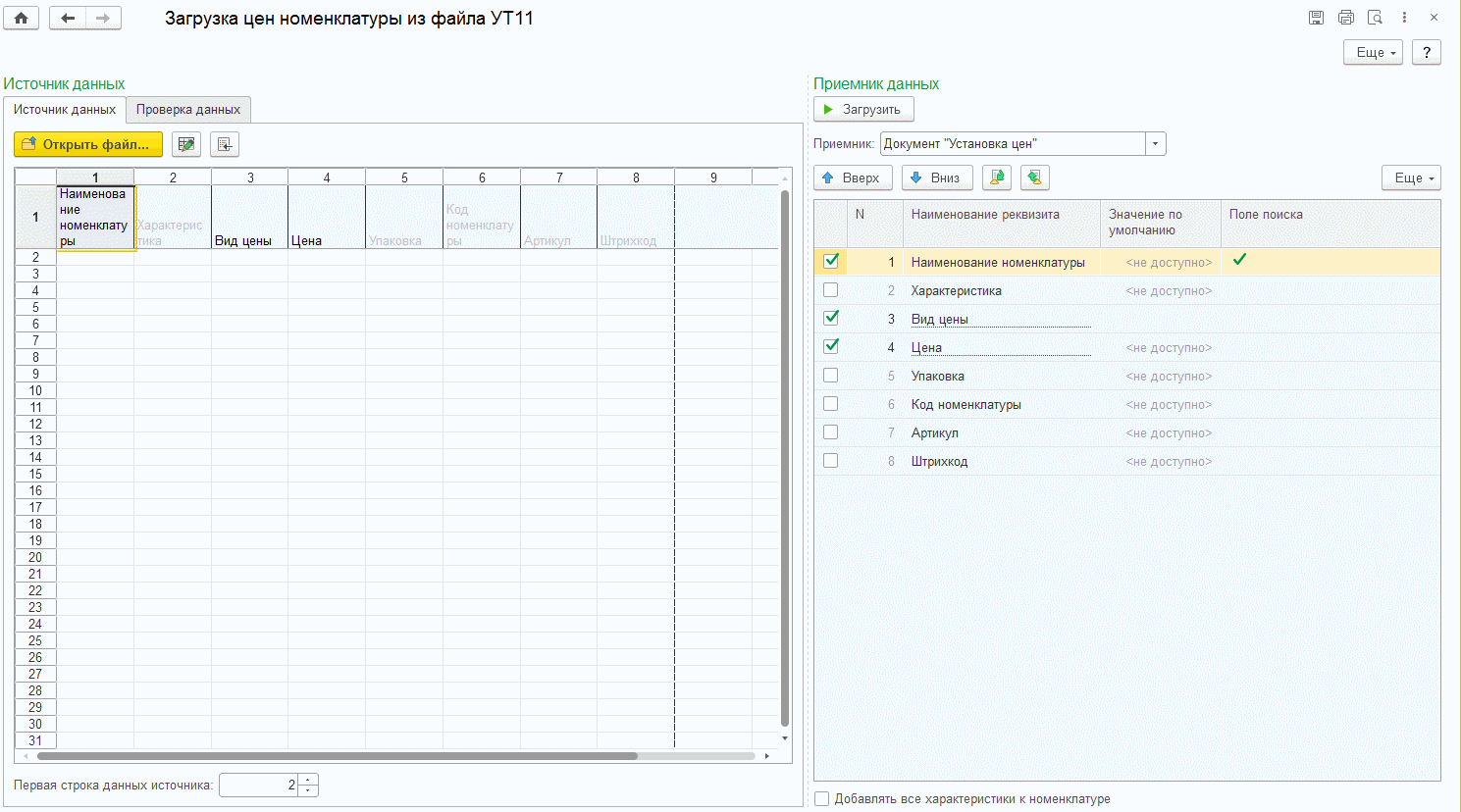Click the Открыть файл... button
This screenshot has width=1461, height=812.
click(x=88, y=144)
